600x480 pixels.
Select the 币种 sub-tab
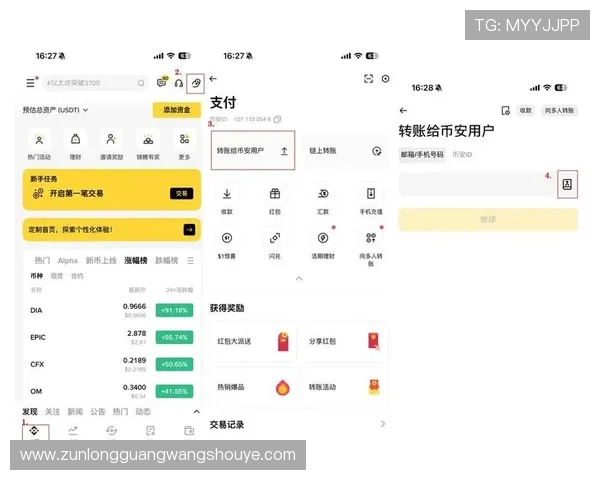[36, 276]
